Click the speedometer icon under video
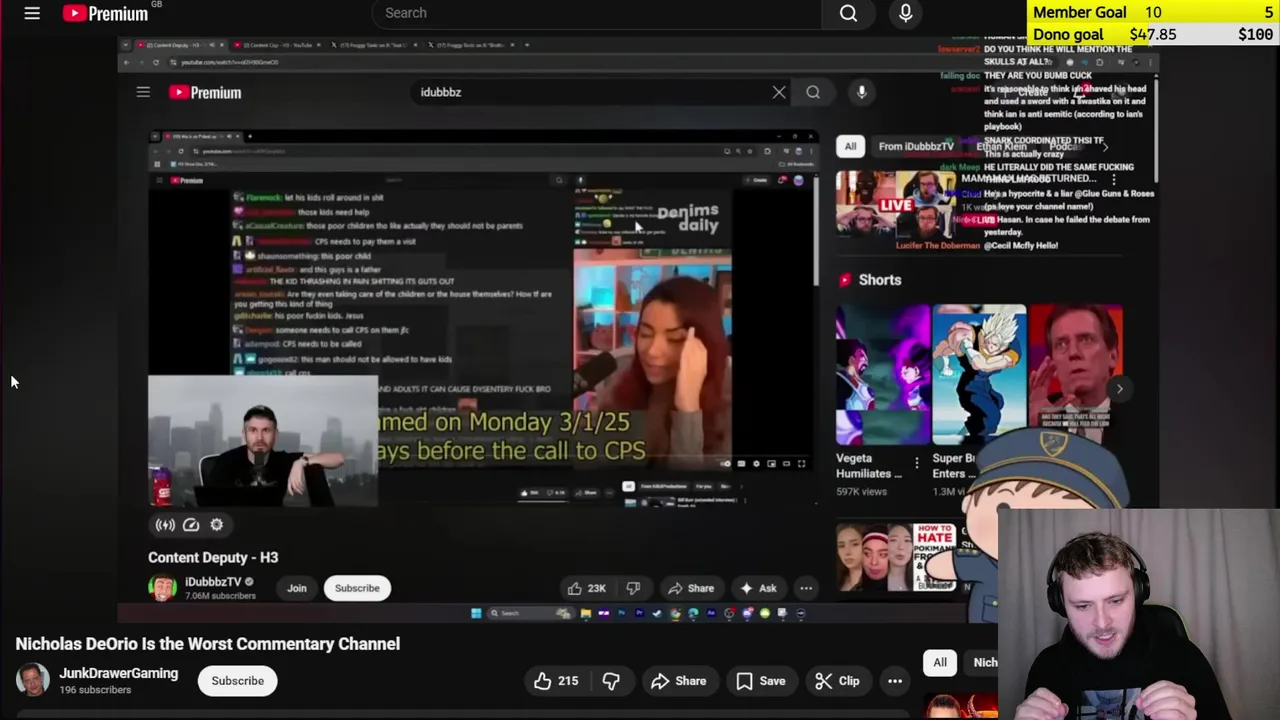Viewport: 1280px width, 720px height. click(191, 525)
